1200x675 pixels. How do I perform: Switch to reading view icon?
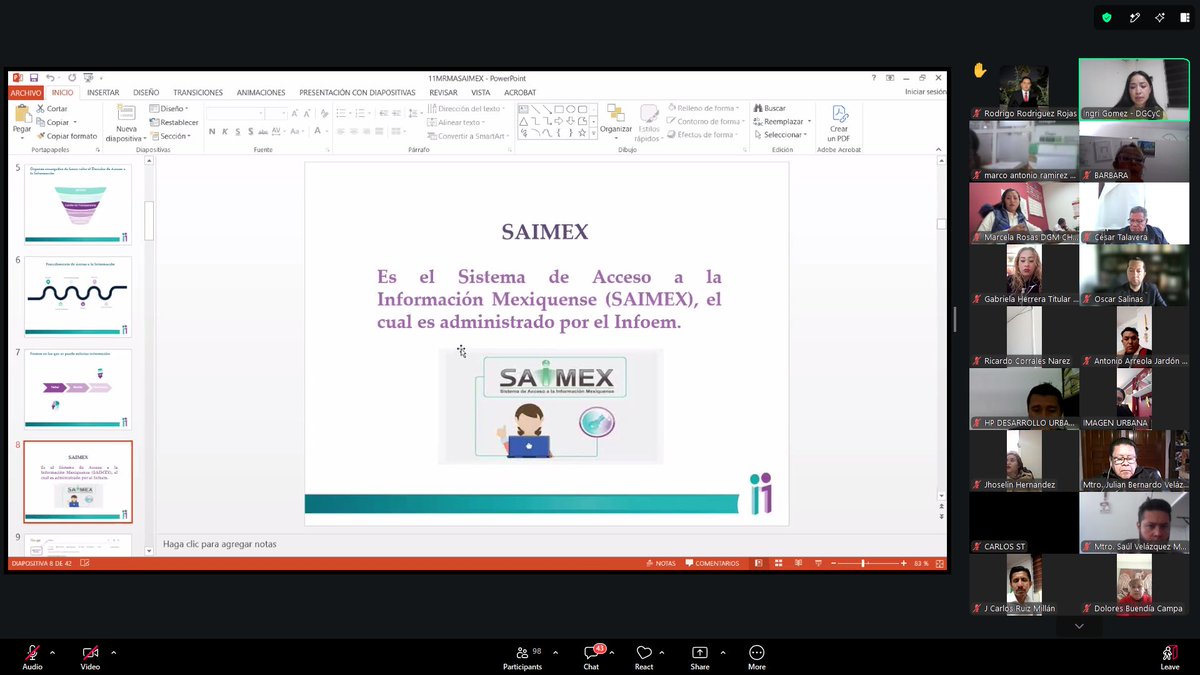(x=797, y=563)
